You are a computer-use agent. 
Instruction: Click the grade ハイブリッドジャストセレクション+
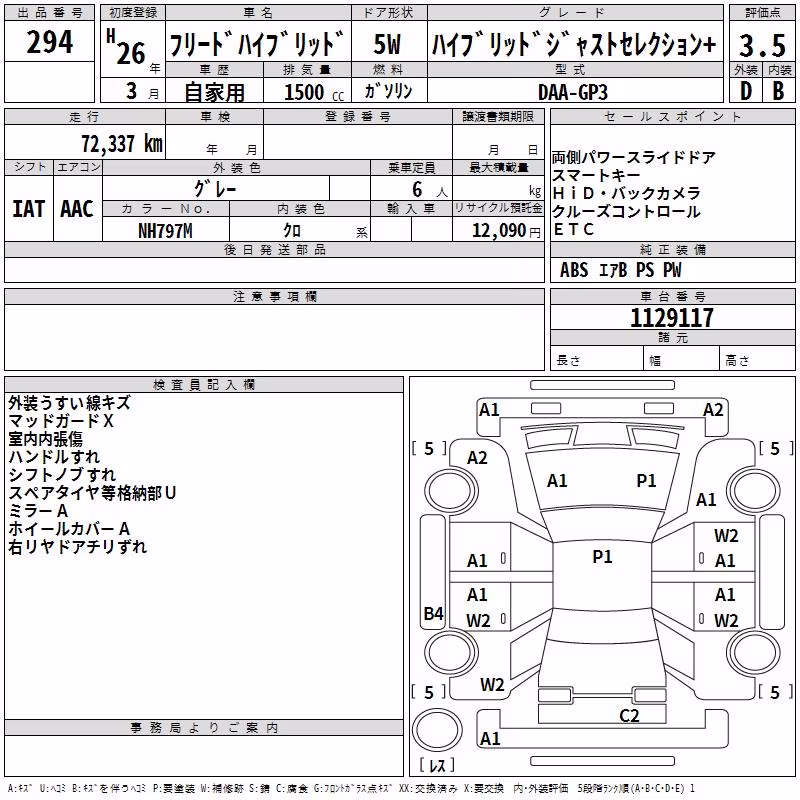(574, 44)
